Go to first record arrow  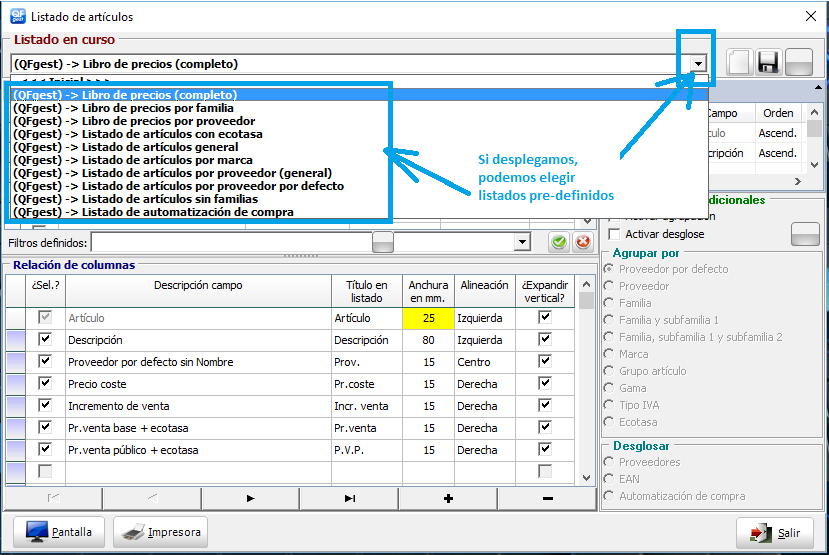(x=53, y=498)
